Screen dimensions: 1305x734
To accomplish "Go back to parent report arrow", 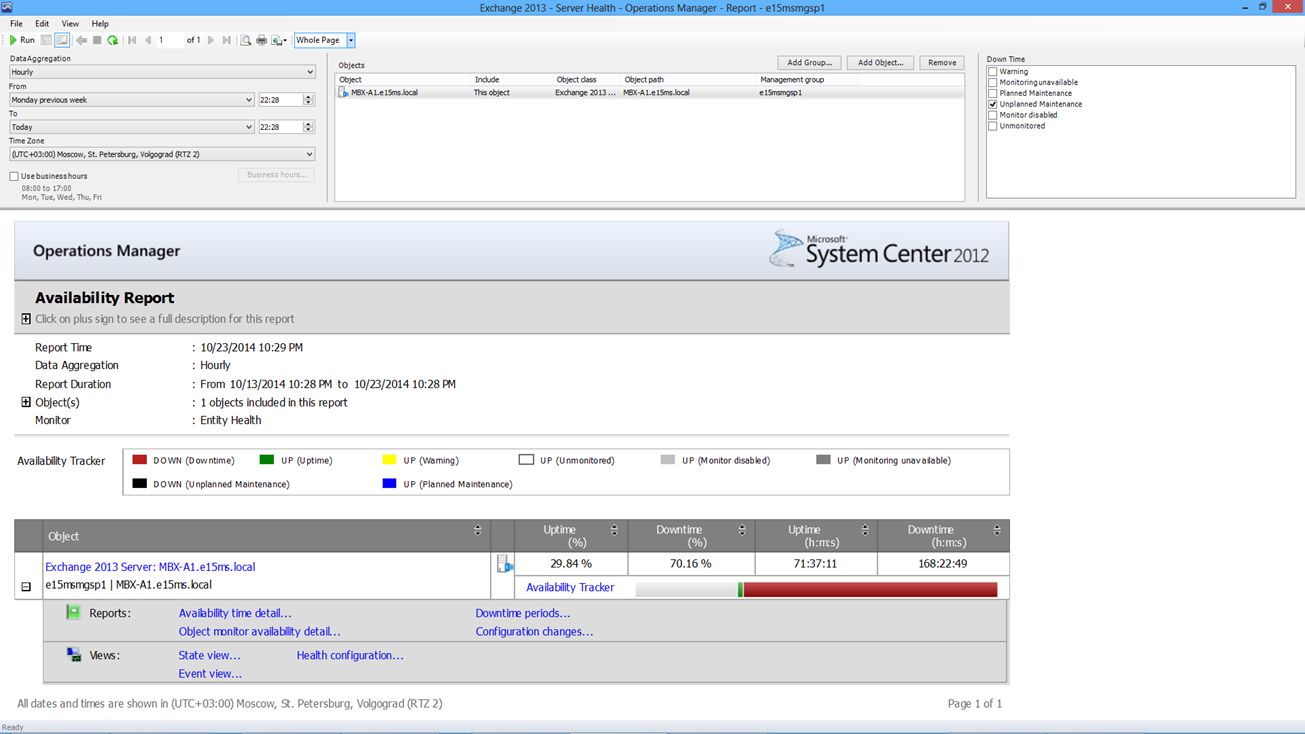I will 82,40.
